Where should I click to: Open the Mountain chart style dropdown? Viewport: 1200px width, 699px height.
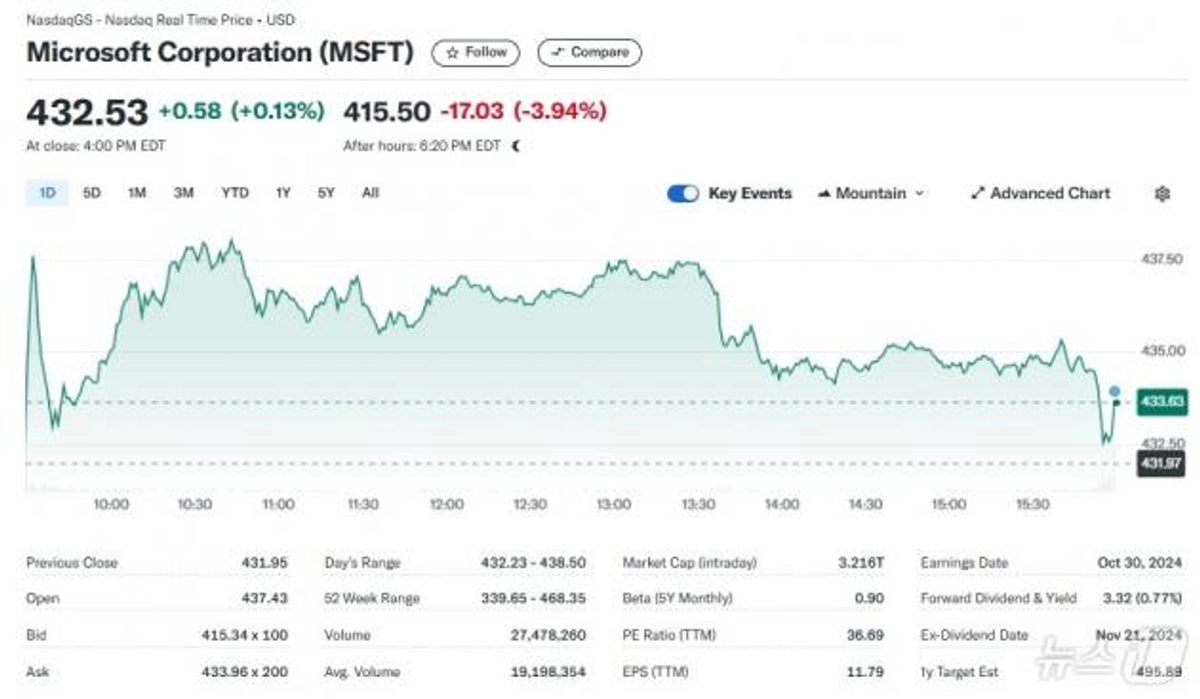tap(870, 193)
